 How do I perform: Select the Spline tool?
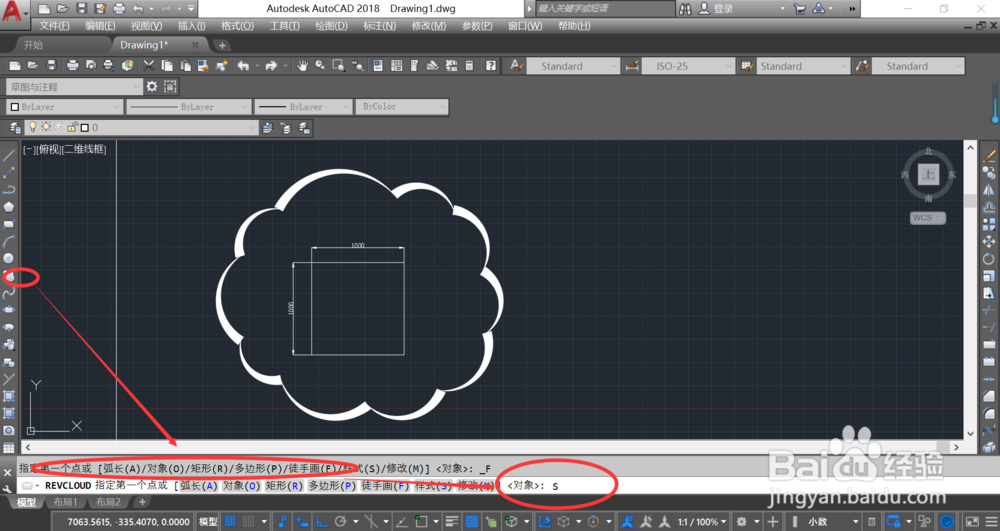[9, 293]
